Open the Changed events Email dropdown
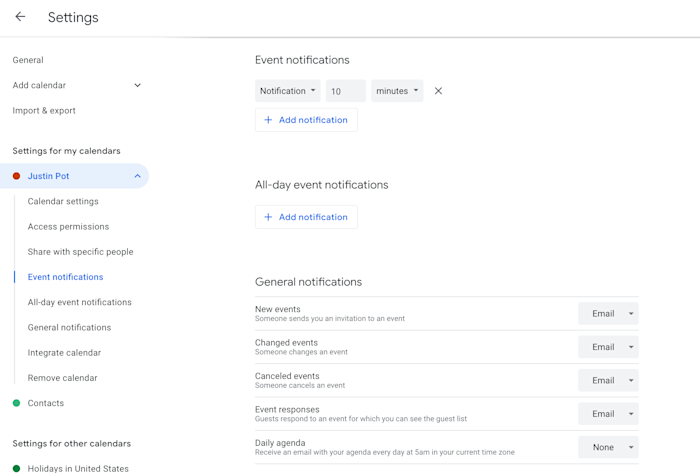The height and width of the screenshot is (473, 700). pos(608,347)
